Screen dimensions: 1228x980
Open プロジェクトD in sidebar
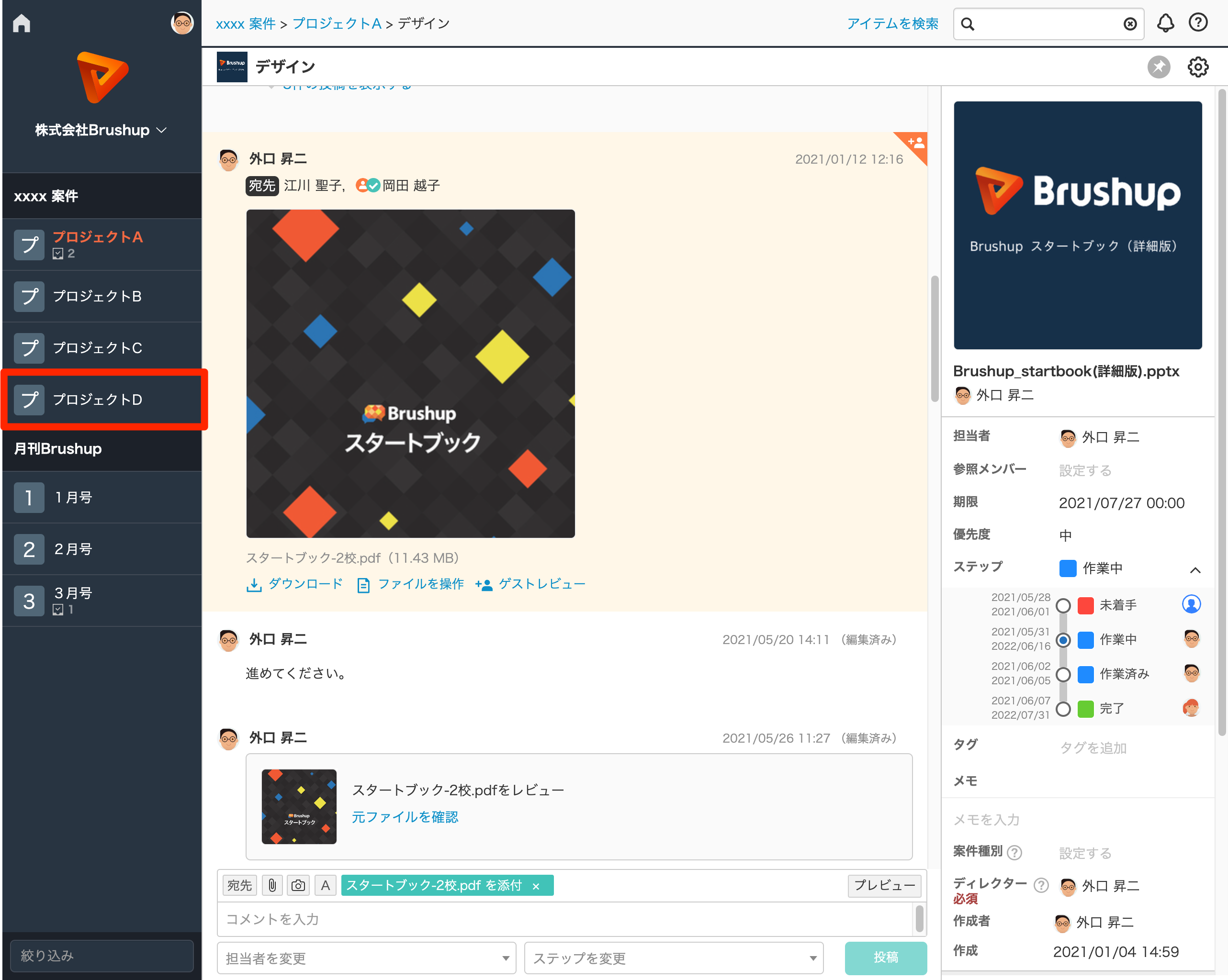[x=102, y=399]
